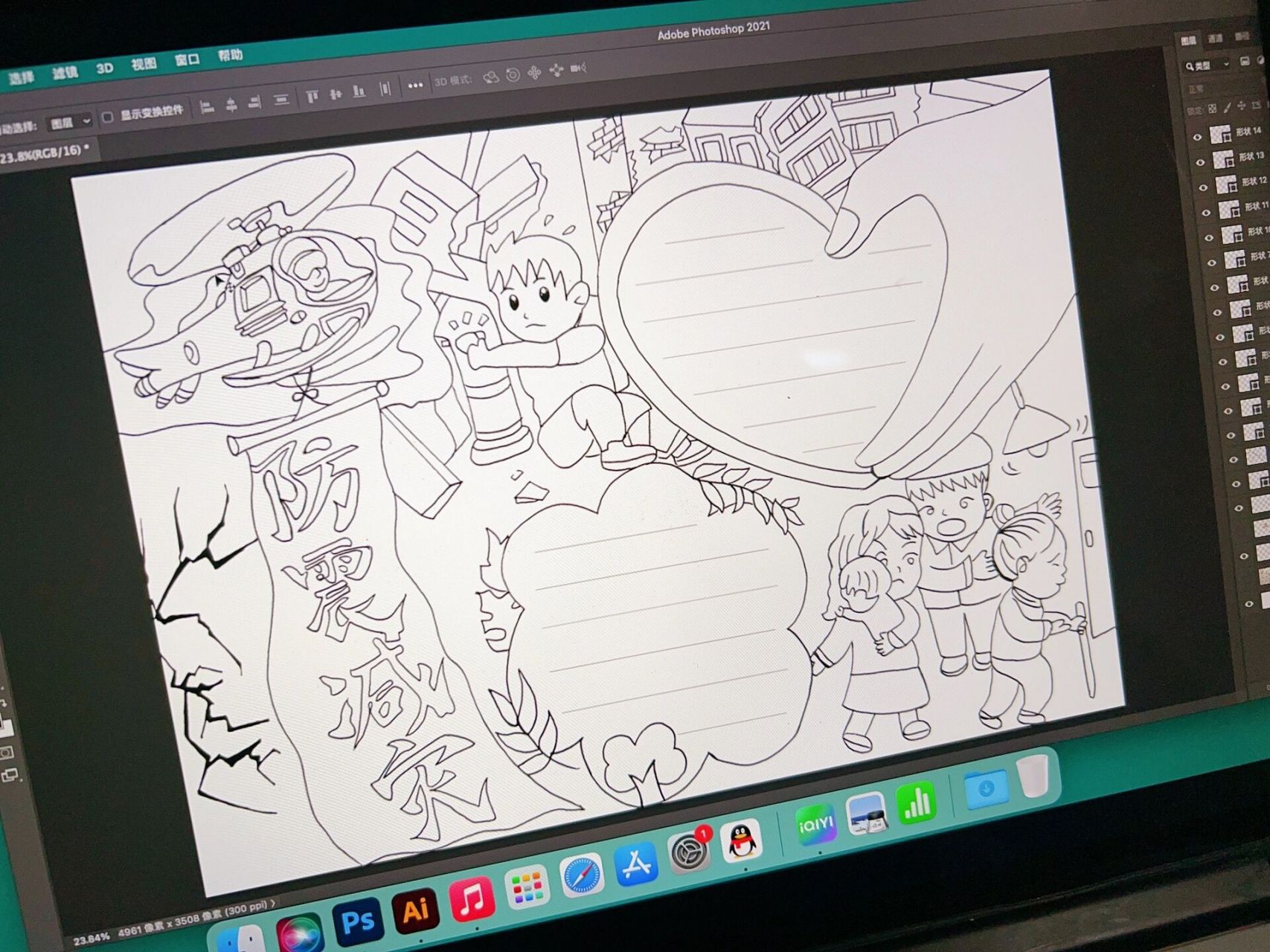Screen dimensions: 1270x952
Task: Click the align top edges icon
Action: pyautogui.click(x=312, y=96)
